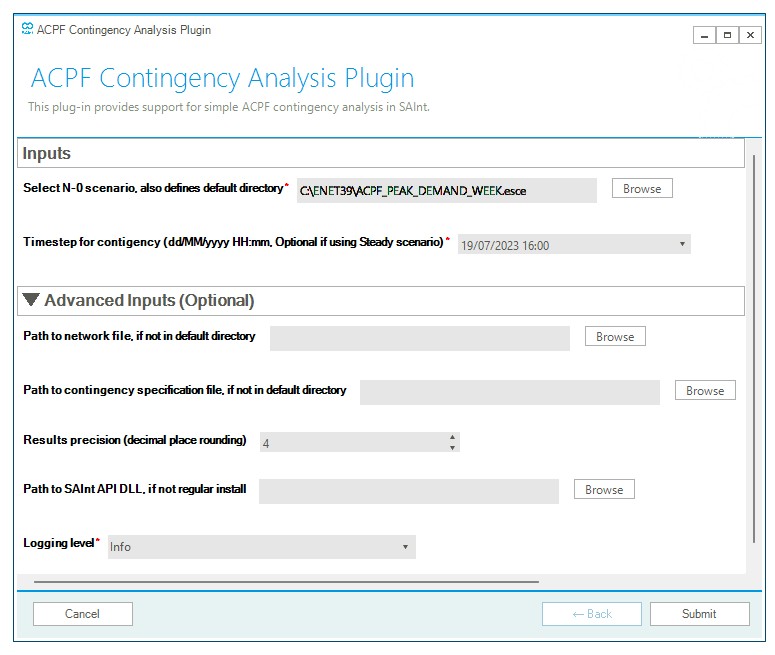Click 'Path to SAInt API DLL' label
The width and height of the screenshot is (775, 655).
[134, 488]
